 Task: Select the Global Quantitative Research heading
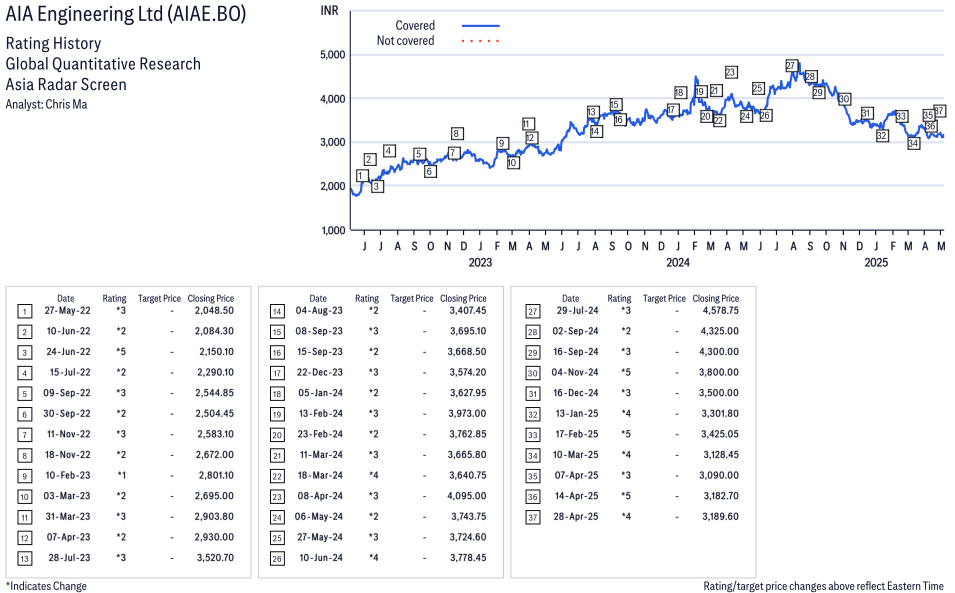[x=103, y=64]
